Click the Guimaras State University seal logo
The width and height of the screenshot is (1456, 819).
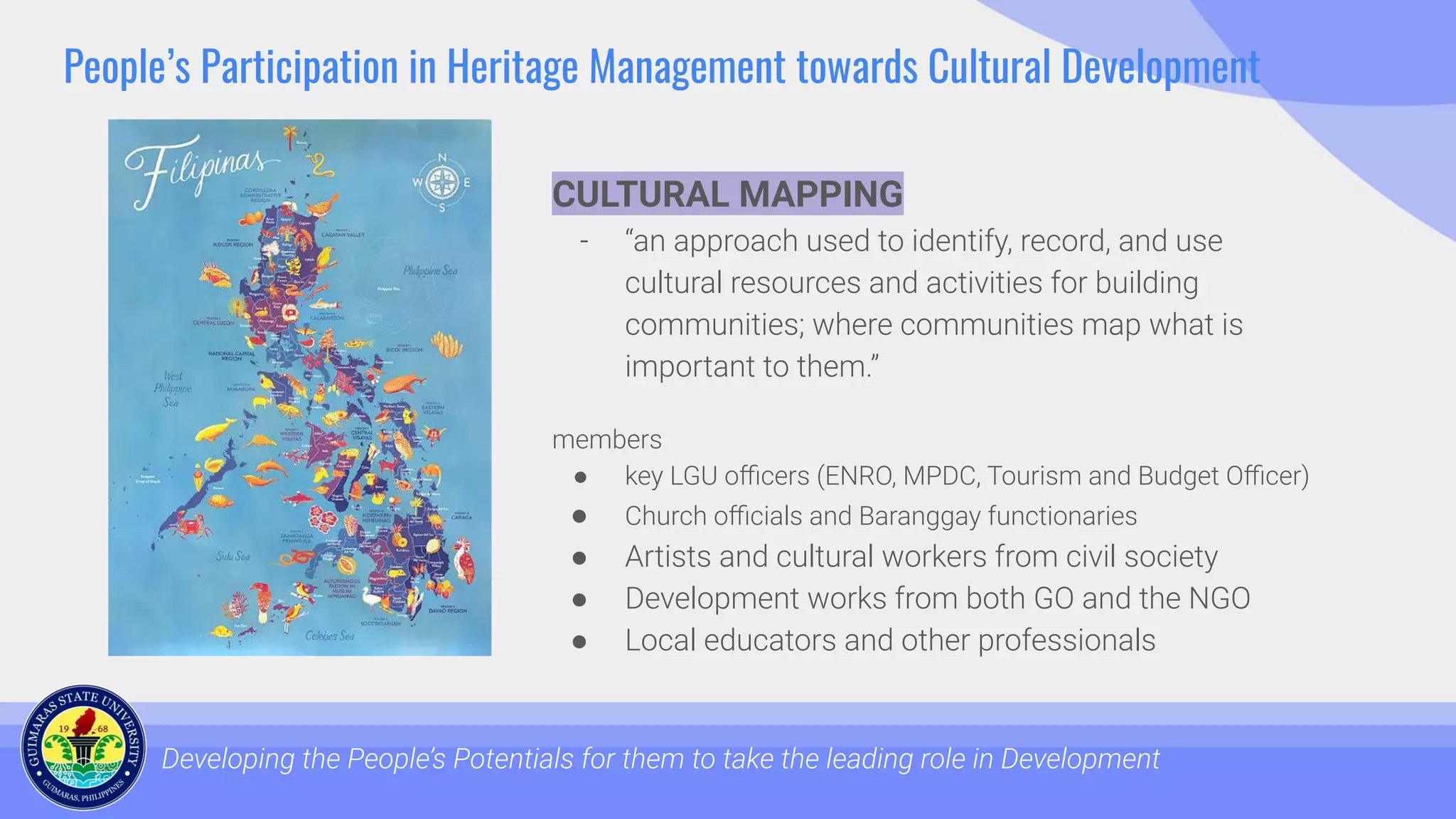(x=84, y=748)
